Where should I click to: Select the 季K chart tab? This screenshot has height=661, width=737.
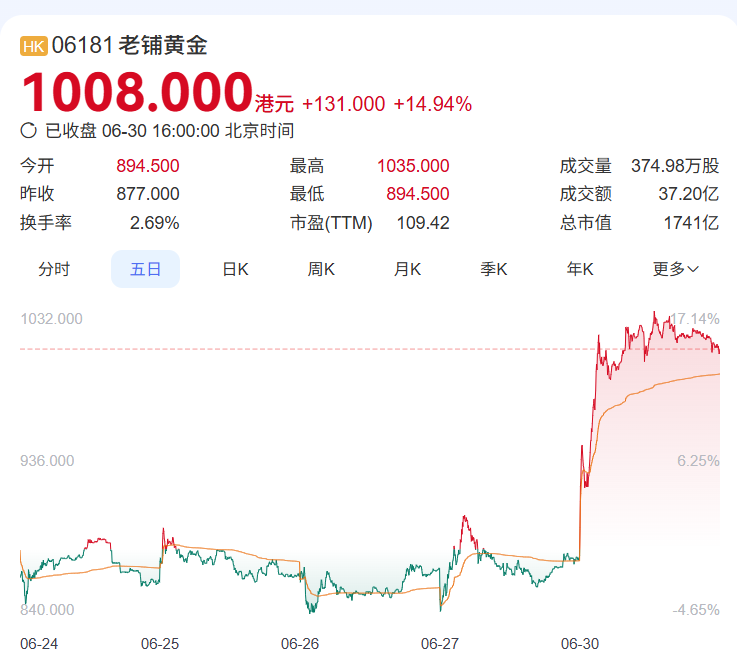(494, 269)
